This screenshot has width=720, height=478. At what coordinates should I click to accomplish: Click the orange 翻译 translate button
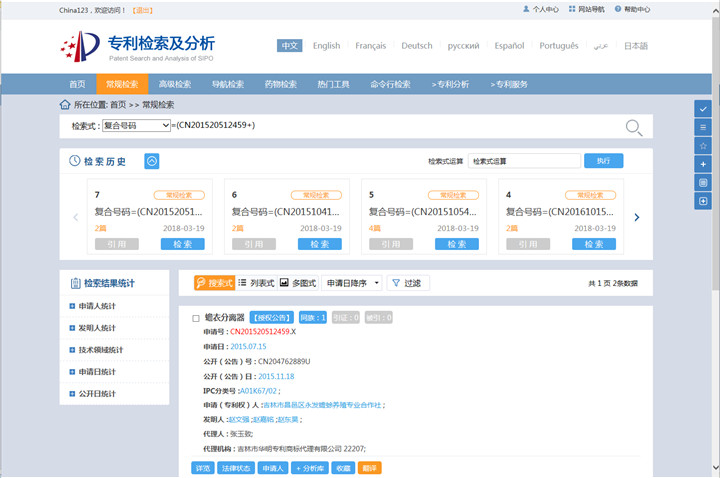click(x=370, y=468)
